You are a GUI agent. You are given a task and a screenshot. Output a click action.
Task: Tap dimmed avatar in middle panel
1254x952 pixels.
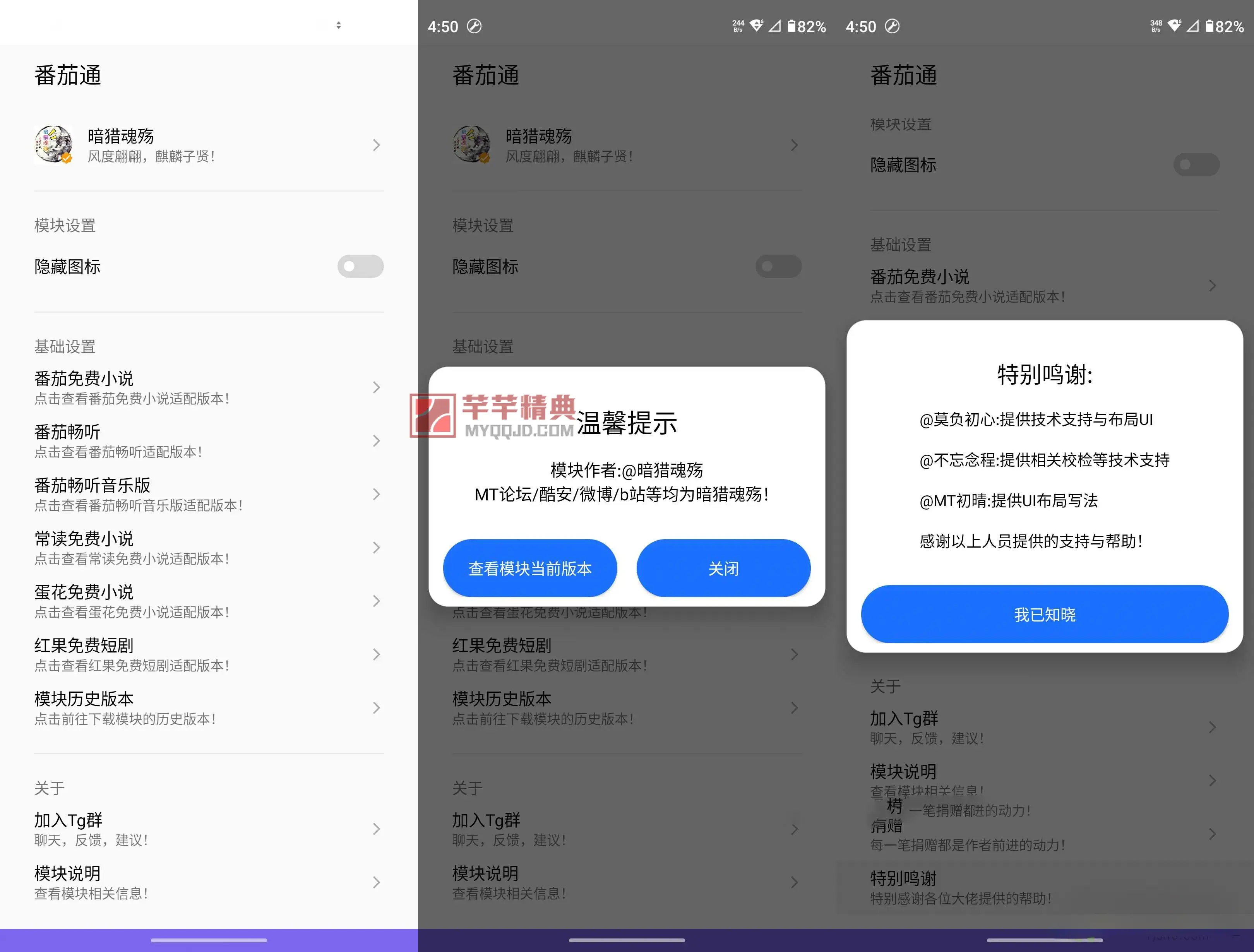click(471, 145)
